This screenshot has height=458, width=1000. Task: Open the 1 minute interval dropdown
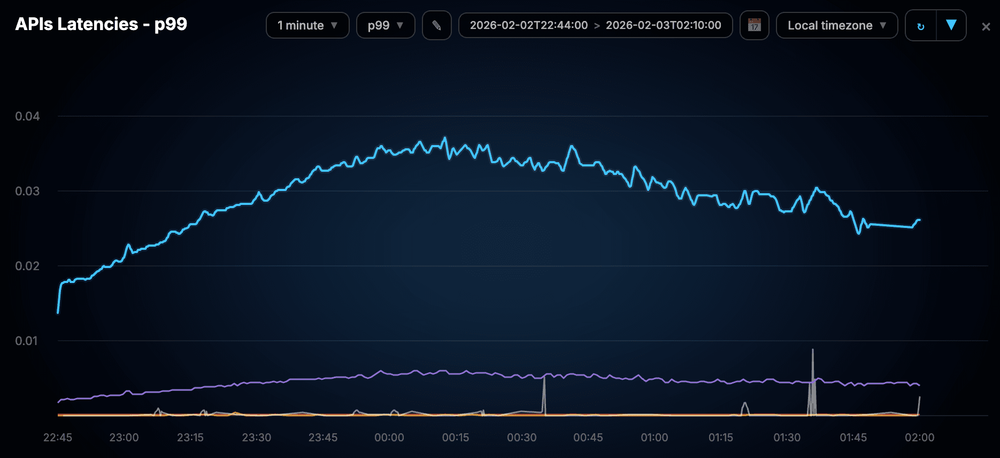tap(307, 25)
